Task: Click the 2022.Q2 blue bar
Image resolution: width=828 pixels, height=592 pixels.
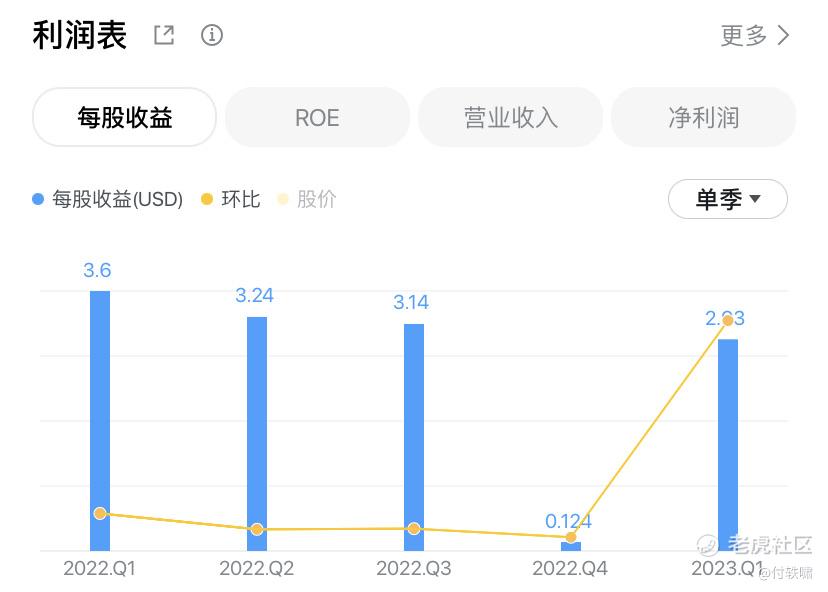Action: [257, 434]
